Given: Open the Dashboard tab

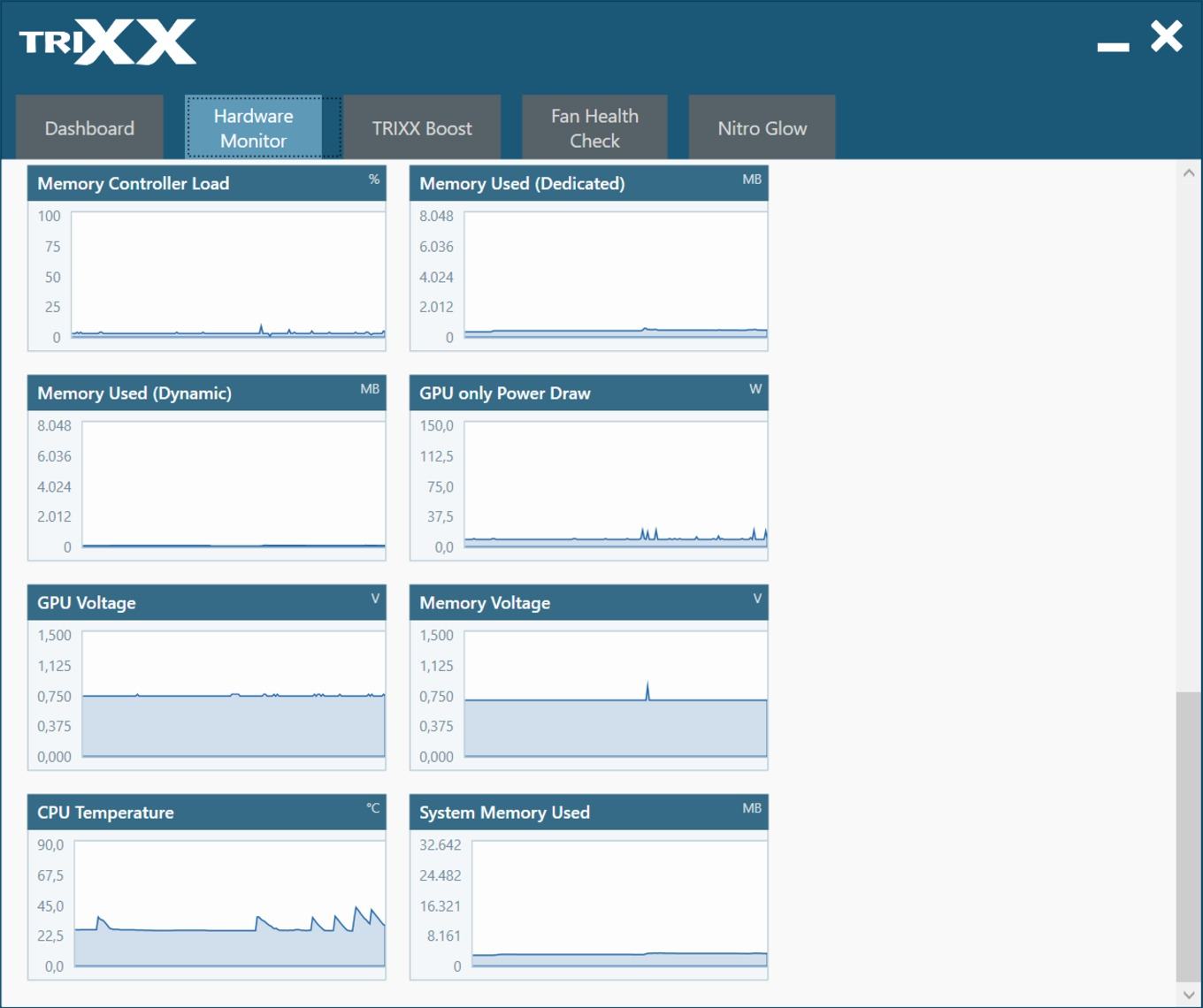Looking at the screenshot, I should click(x=89, y=127).
